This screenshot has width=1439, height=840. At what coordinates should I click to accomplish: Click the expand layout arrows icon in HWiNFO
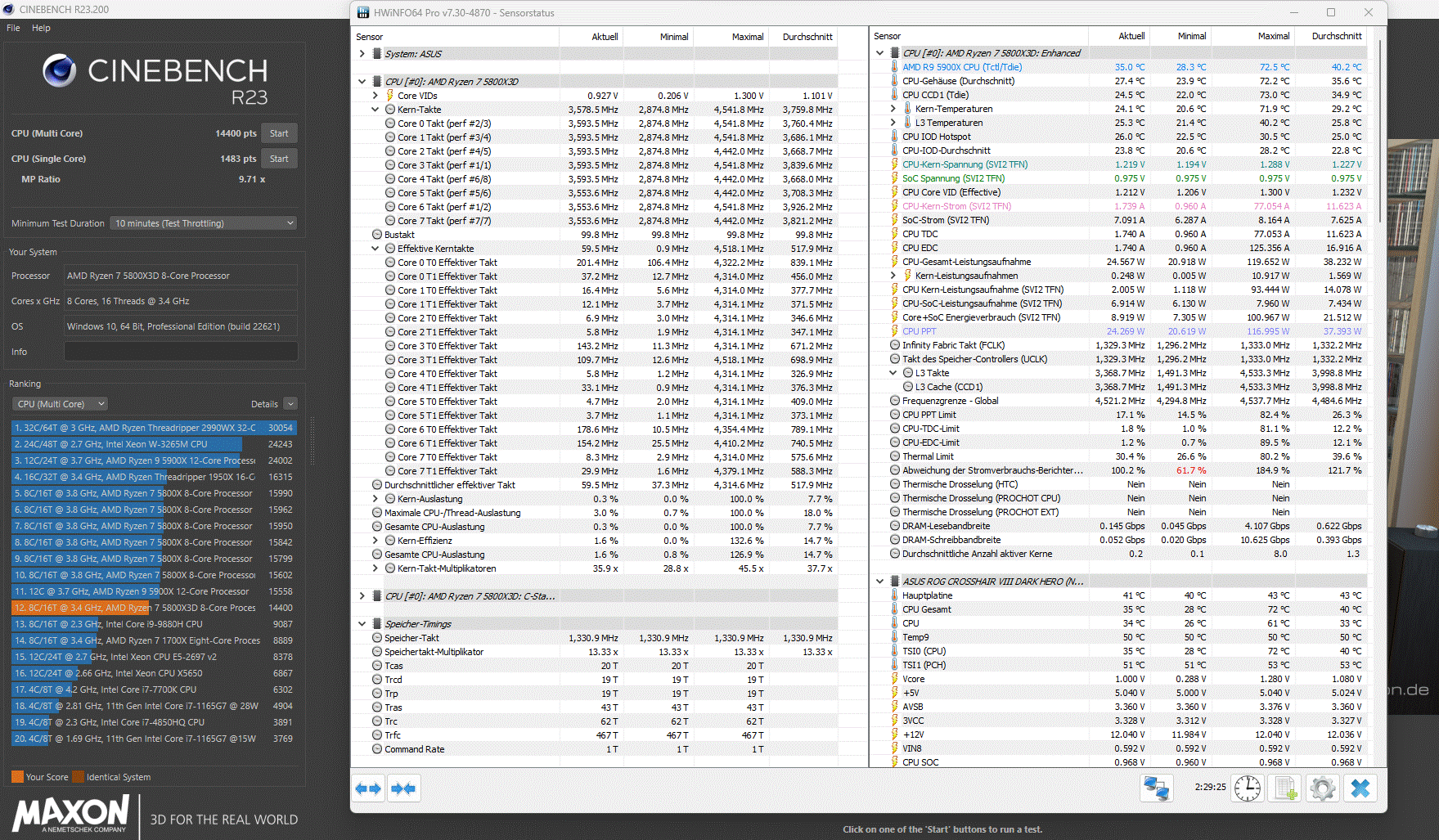(369, 788)
